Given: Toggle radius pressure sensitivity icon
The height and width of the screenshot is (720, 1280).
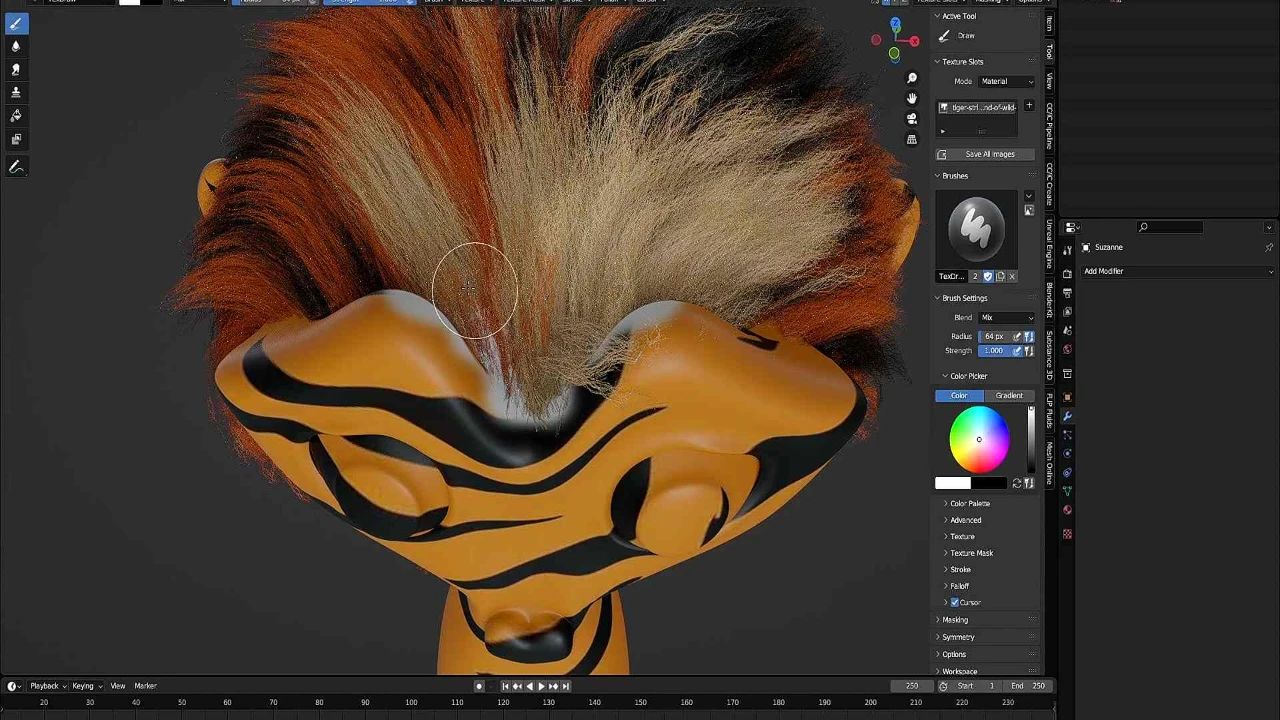Looking at the screenshot, I should 1017,337.
